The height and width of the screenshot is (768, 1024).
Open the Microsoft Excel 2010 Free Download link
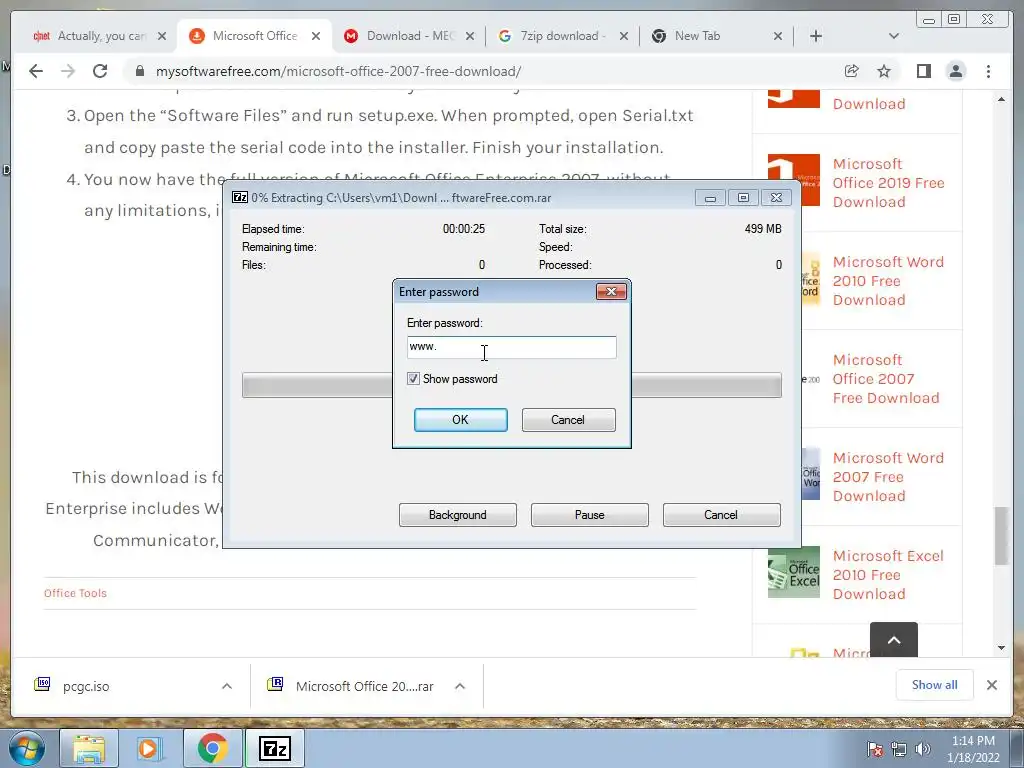click(888, 575)
